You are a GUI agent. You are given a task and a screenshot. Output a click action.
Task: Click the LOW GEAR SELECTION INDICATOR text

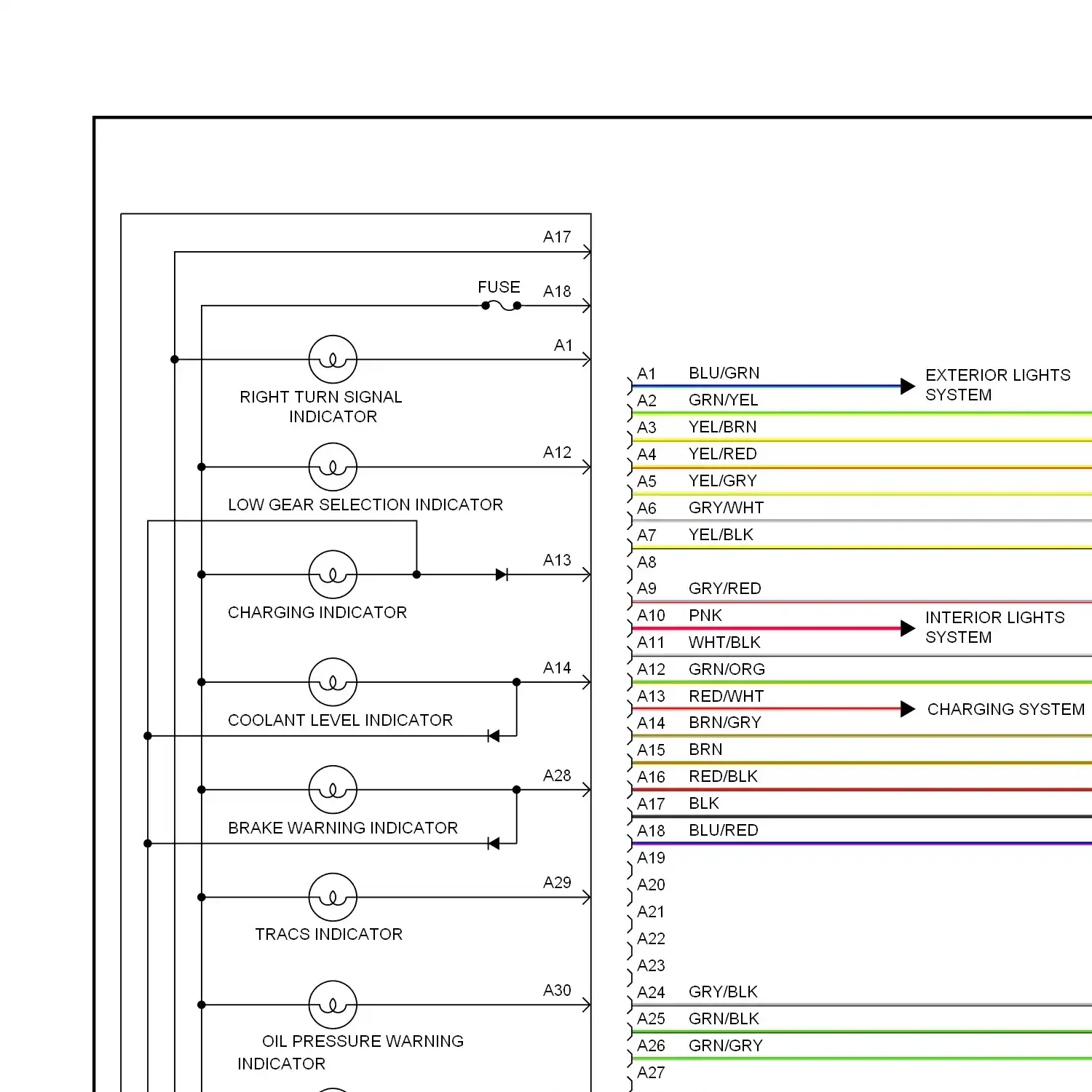click(365, 505)
